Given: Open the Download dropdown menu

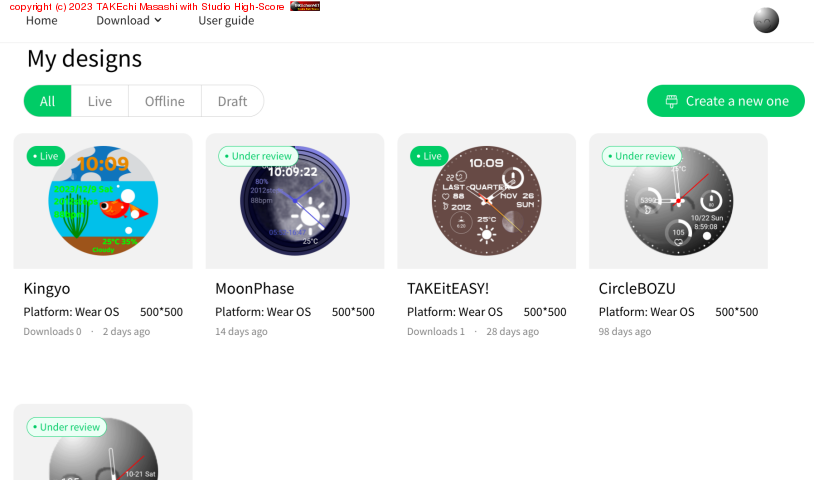Looking at the screenshot, I should [x=128, y=20].
